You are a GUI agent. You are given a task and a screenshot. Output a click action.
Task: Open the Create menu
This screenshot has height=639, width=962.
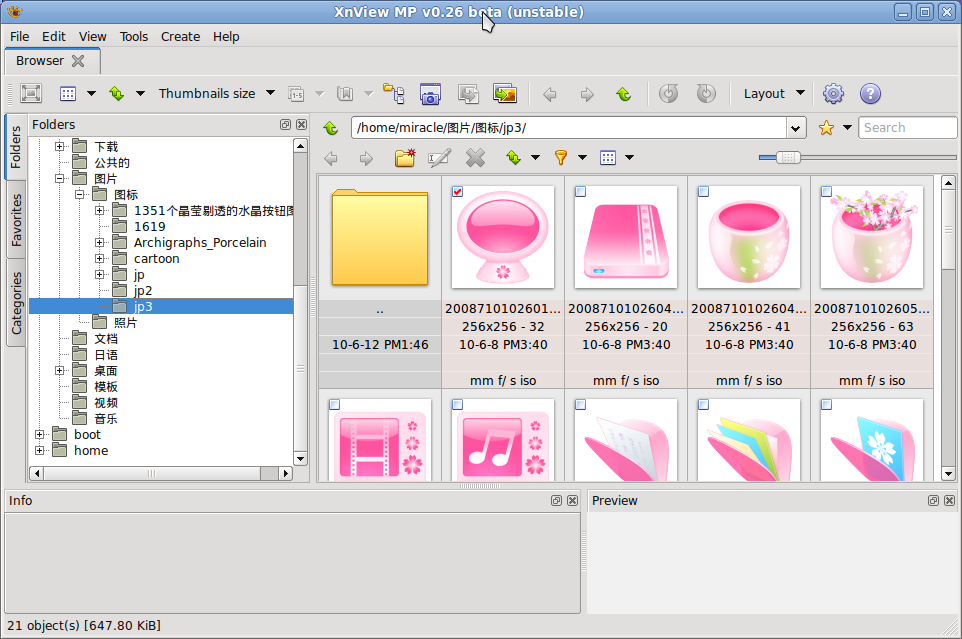pyautogui.click(x=180, y=37)
